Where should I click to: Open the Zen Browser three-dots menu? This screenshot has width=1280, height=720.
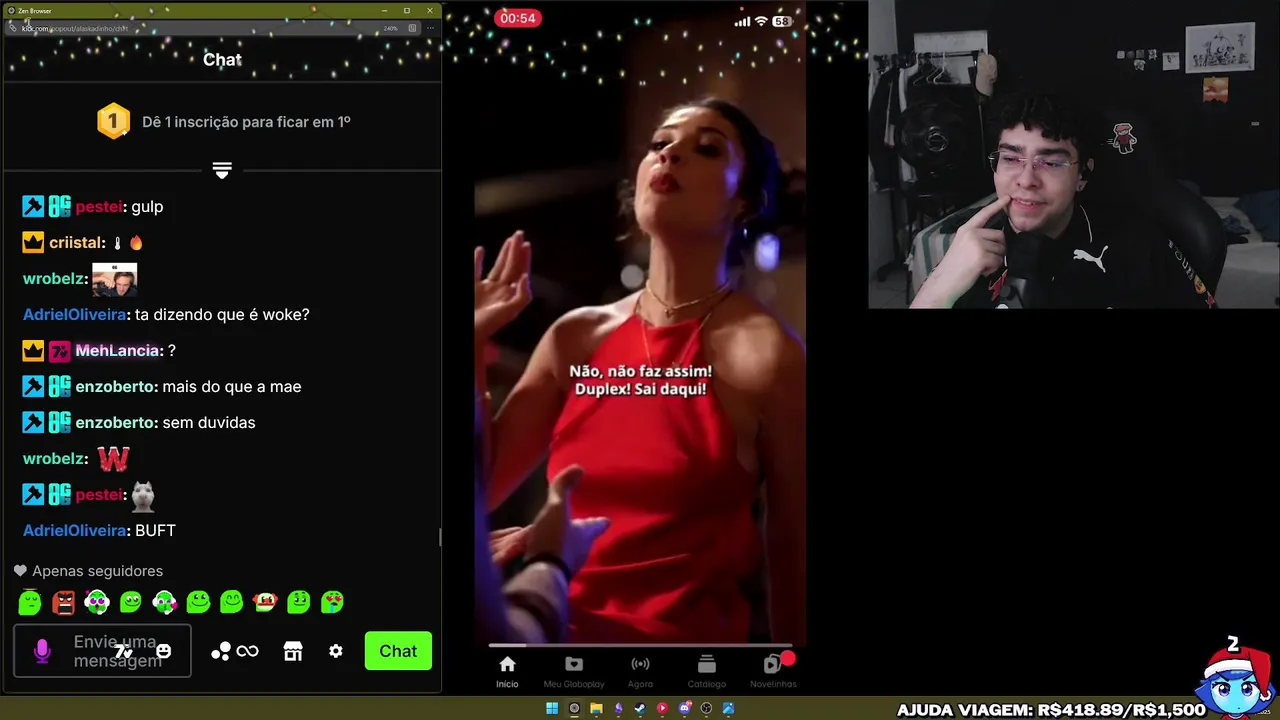coord(430,28)
